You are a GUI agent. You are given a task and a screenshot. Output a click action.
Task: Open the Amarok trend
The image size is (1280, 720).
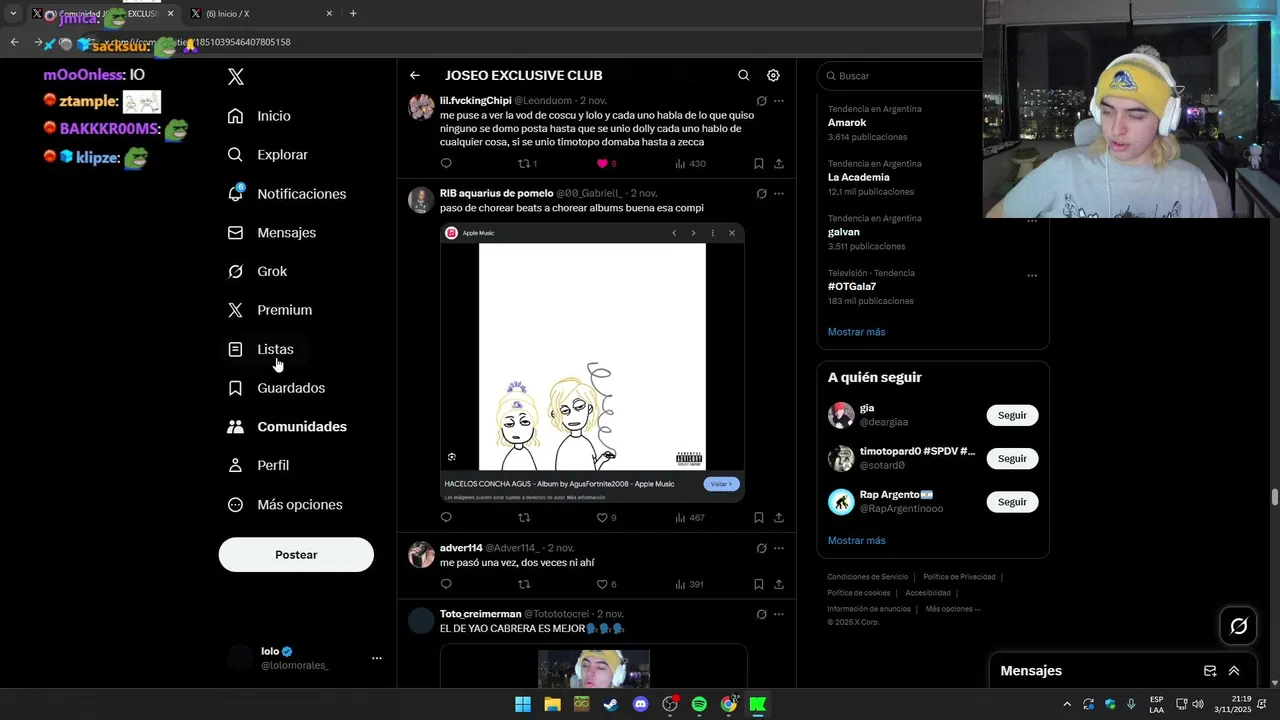[x=847, y=123]
